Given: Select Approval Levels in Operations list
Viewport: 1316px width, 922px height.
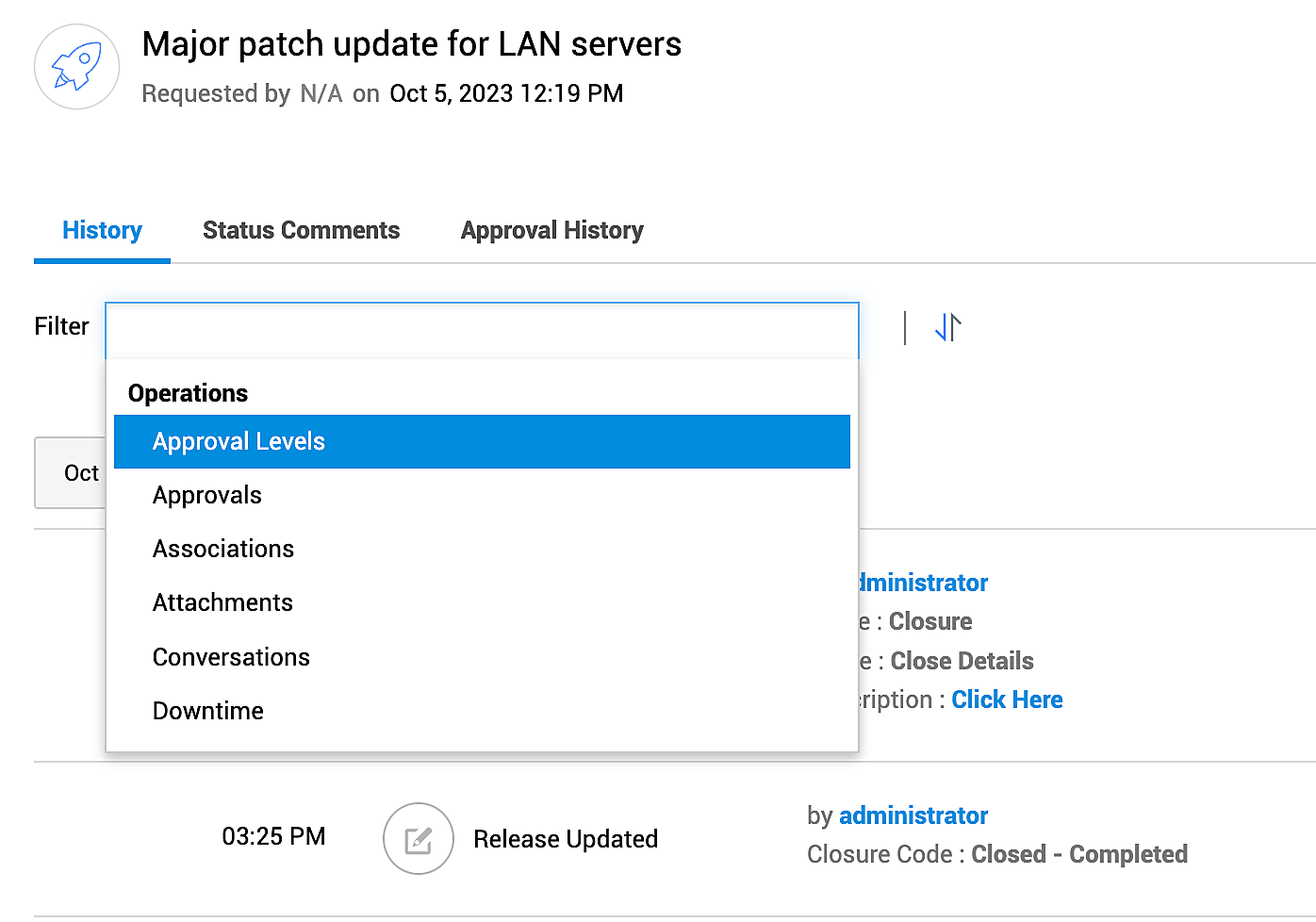Looking at the screenshot, I should (482, 441).
